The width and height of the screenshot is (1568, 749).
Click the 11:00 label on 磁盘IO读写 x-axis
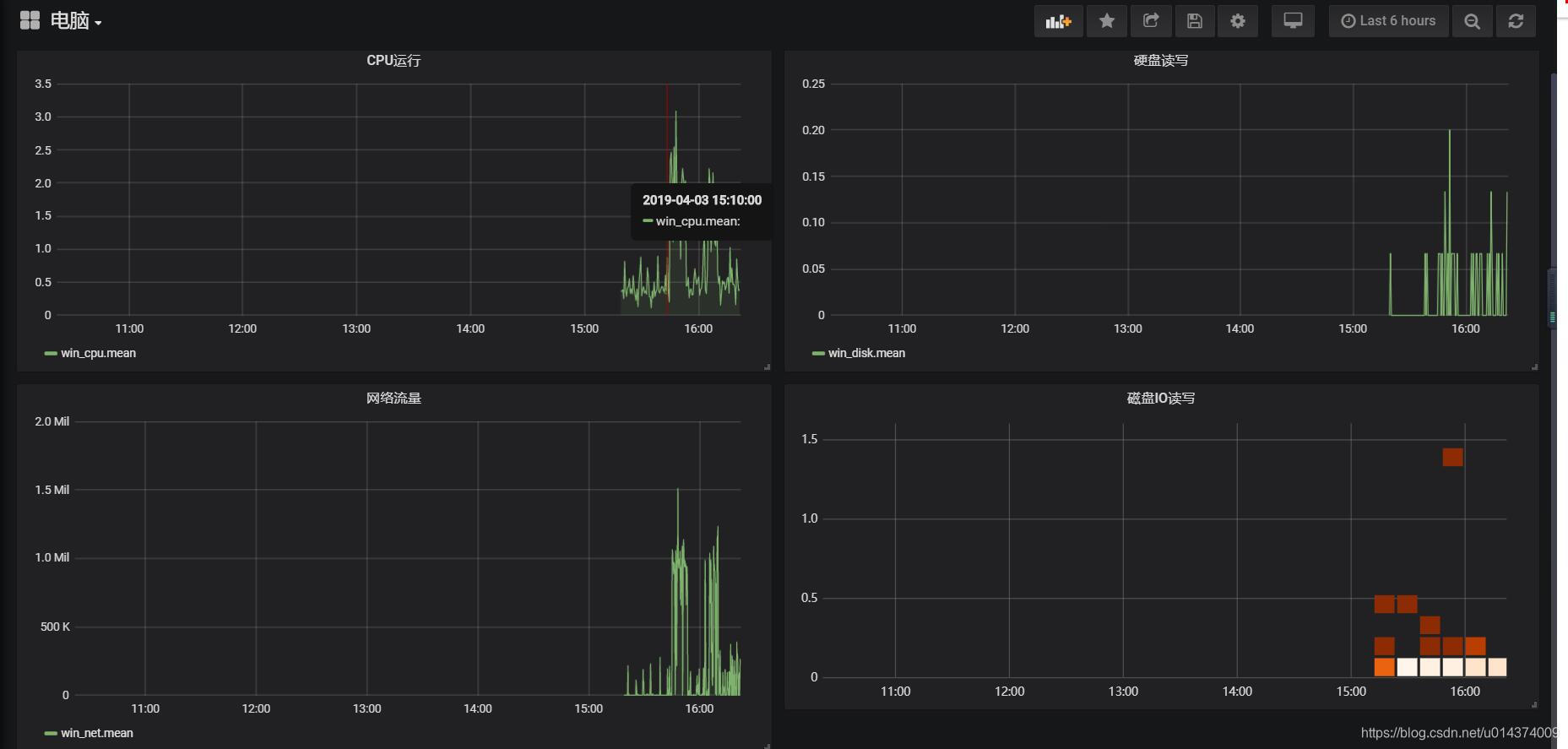(895, 692)
